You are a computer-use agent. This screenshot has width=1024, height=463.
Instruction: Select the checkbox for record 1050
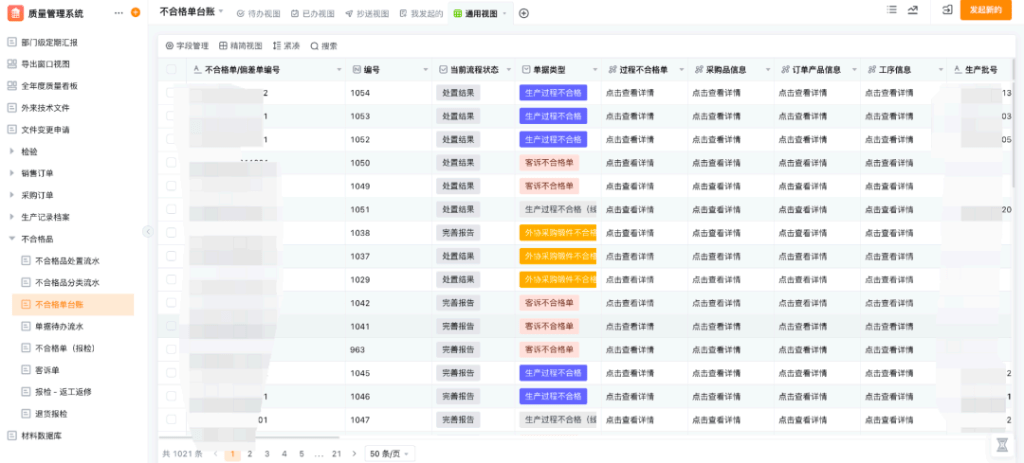[x=171, y=162]
